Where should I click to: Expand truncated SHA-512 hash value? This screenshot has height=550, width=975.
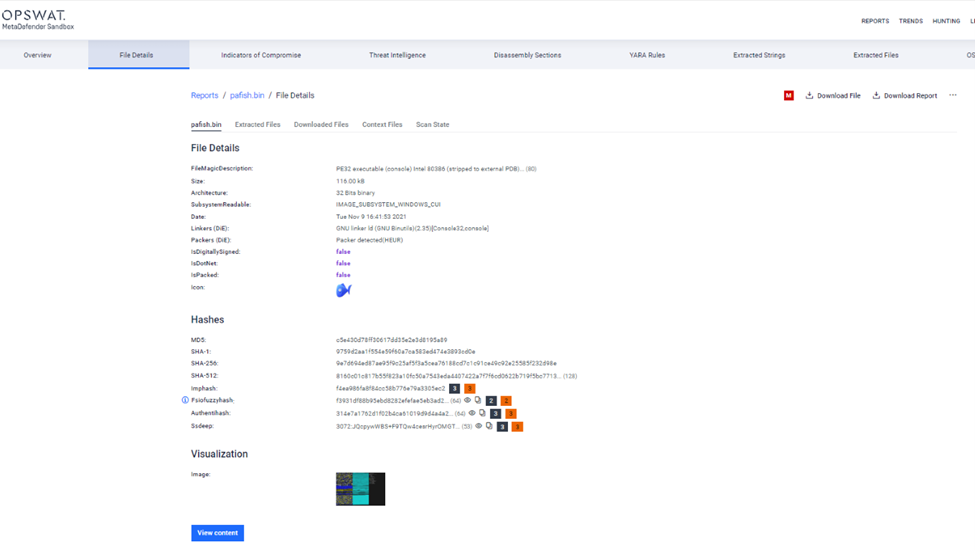click(x=570, y=376)
